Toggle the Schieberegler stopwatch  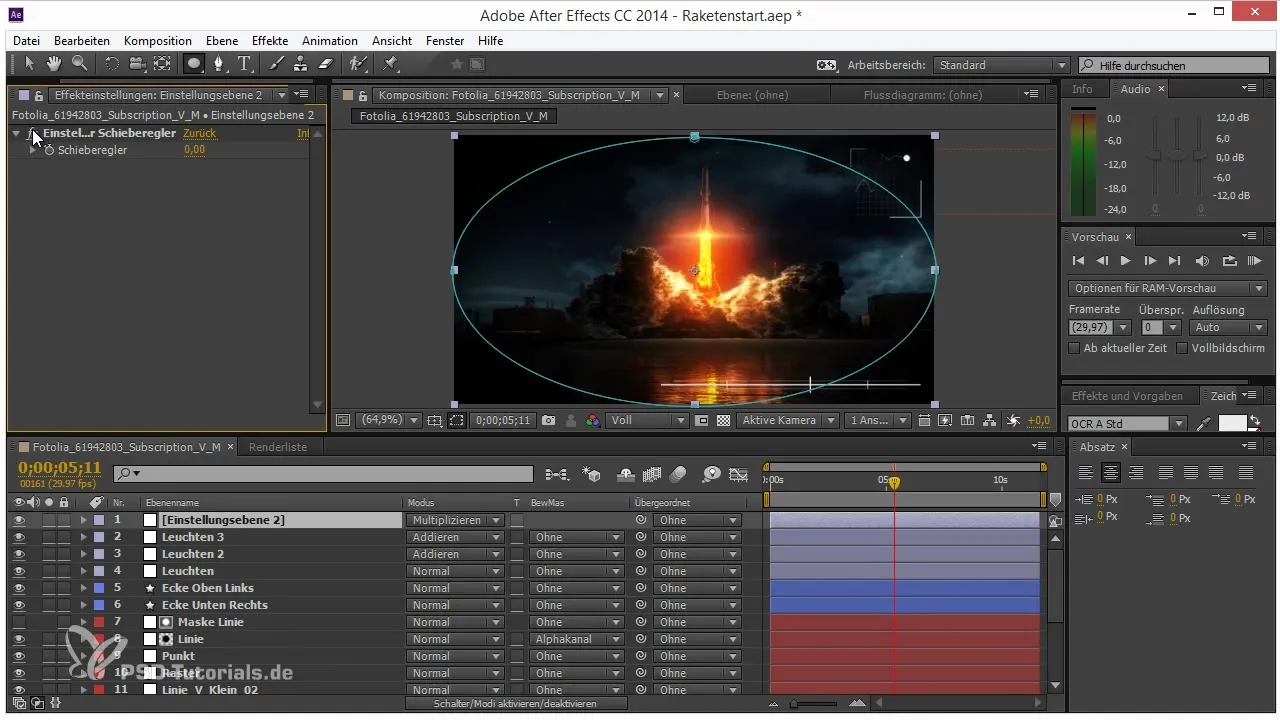(49, 150)
